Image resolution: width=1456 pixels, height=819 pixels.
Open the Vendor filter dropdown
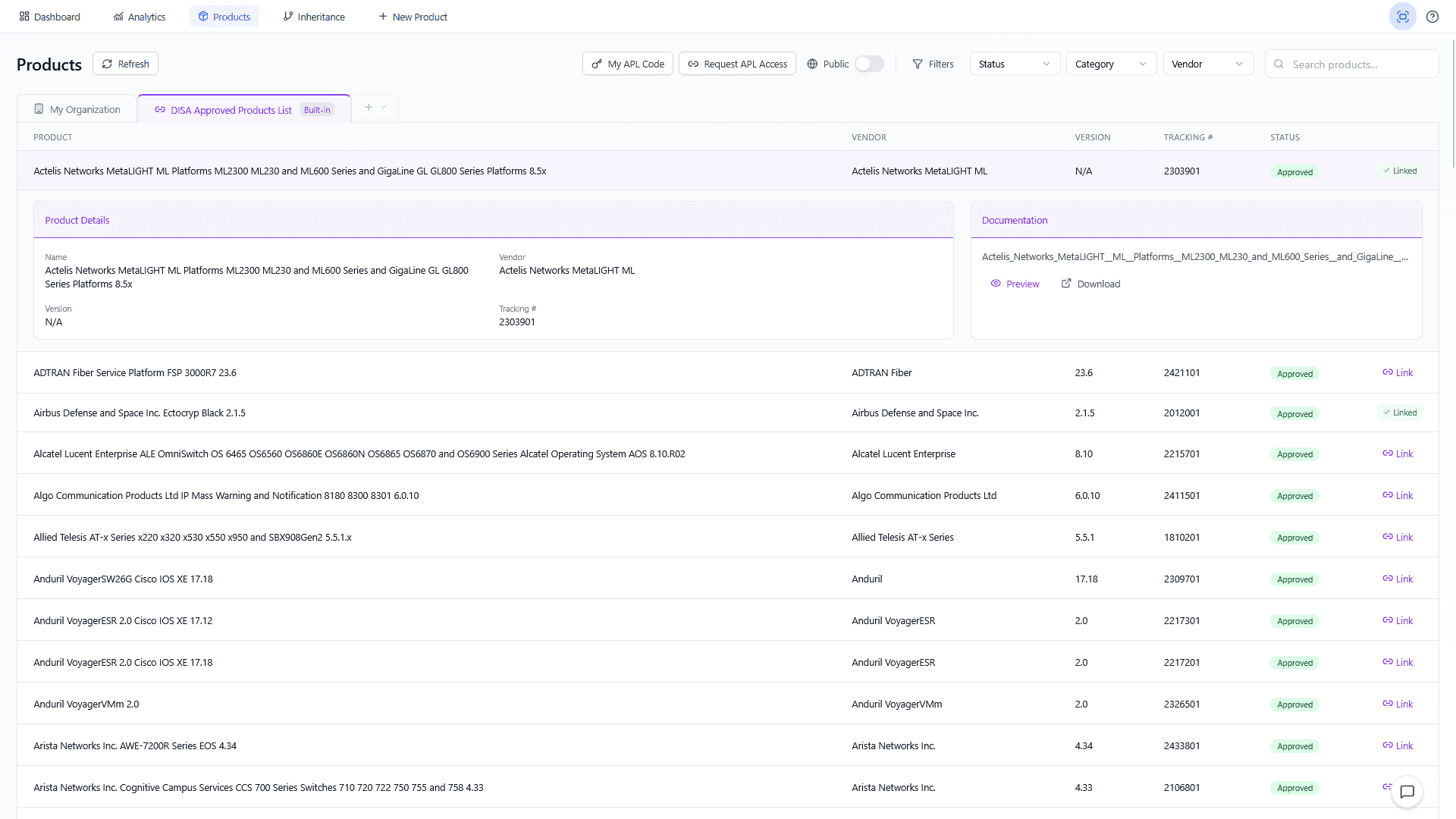tap(1207, 64)
